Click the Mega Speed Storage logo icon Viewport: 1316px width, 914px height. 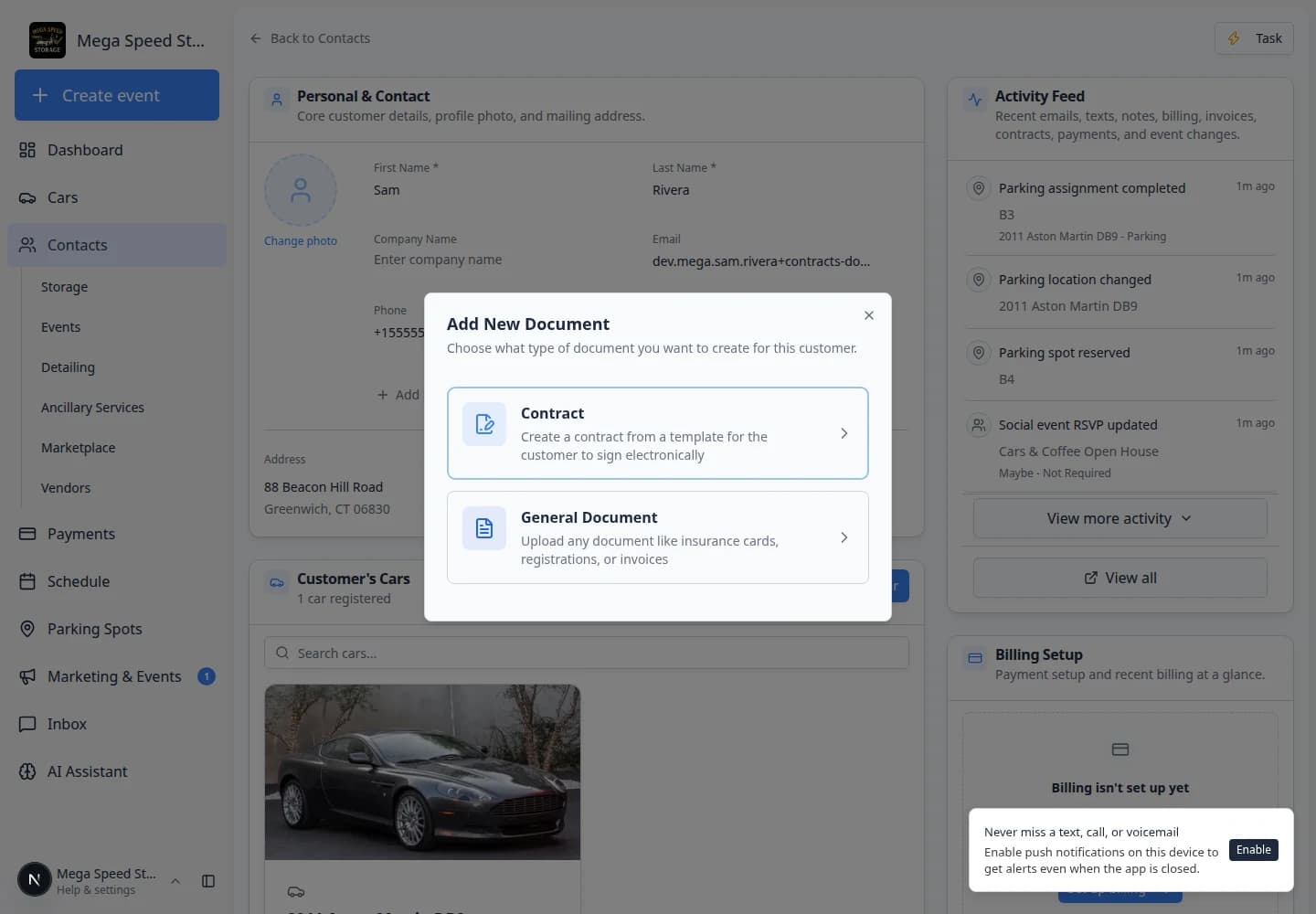pos(48,40)
